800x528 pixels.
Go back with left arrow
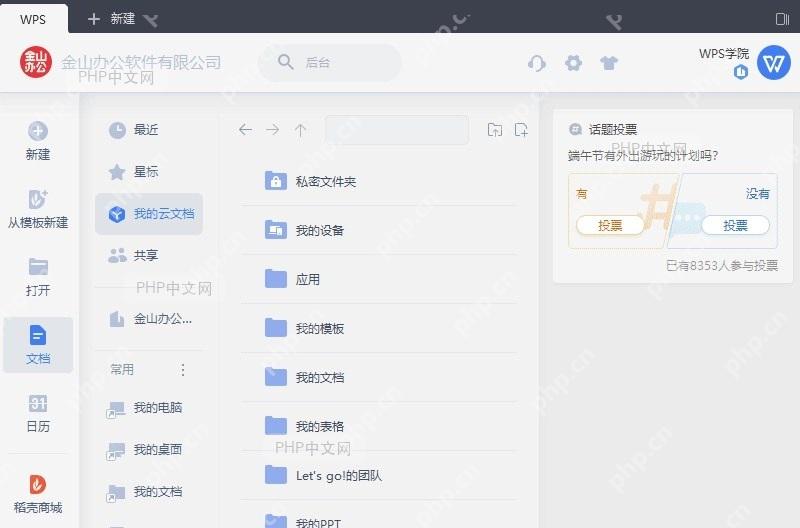tap(245, 130)
